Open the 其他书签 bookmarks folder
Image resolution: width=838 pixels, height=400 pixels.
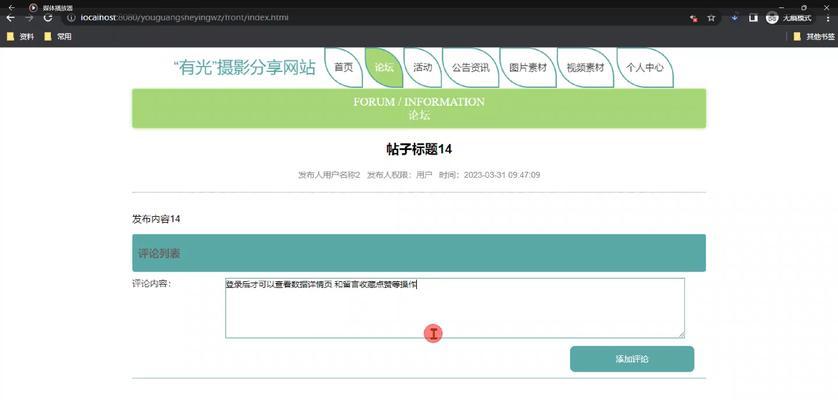tap(814, 37)
